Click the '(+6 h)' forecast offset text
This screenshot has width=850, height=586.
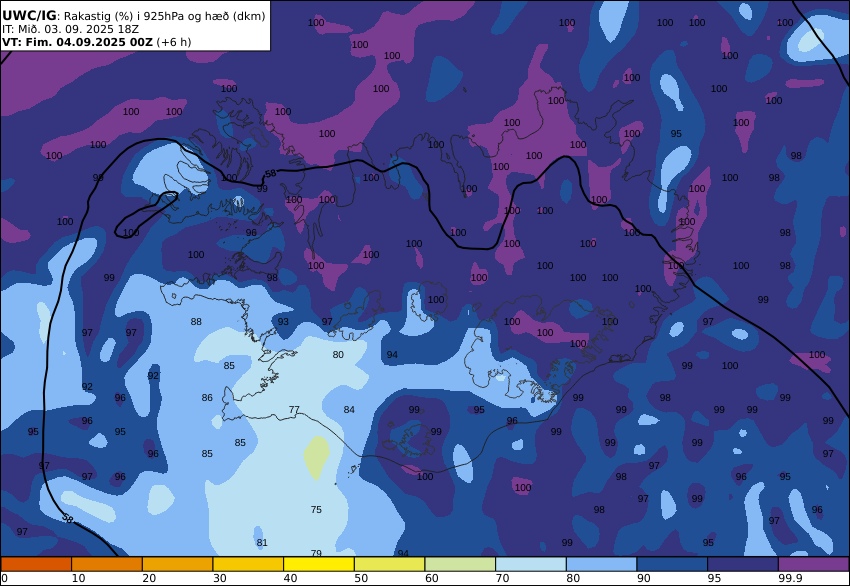[173, 42]
